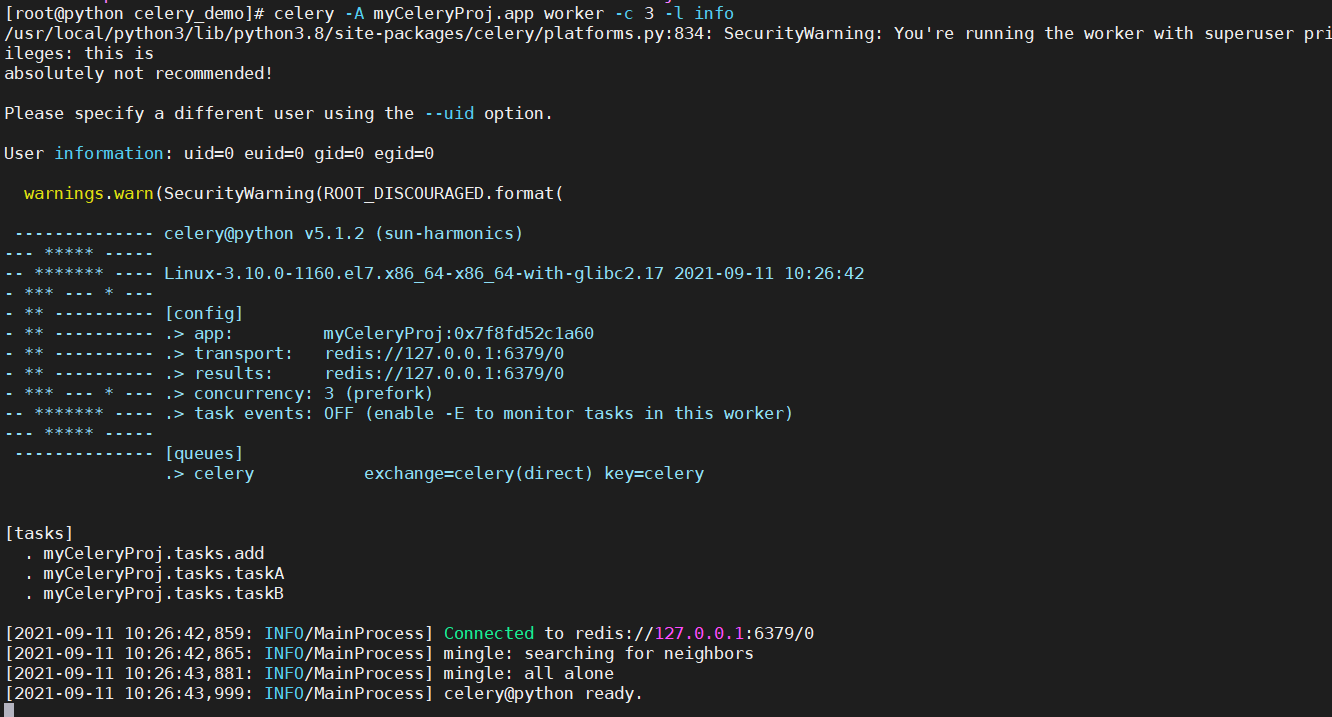Screen dimensions: 1332x717
Task: Click 'User information: uid=0 euid=0' line
Action: pyautogui.click(x=219, y=154)
